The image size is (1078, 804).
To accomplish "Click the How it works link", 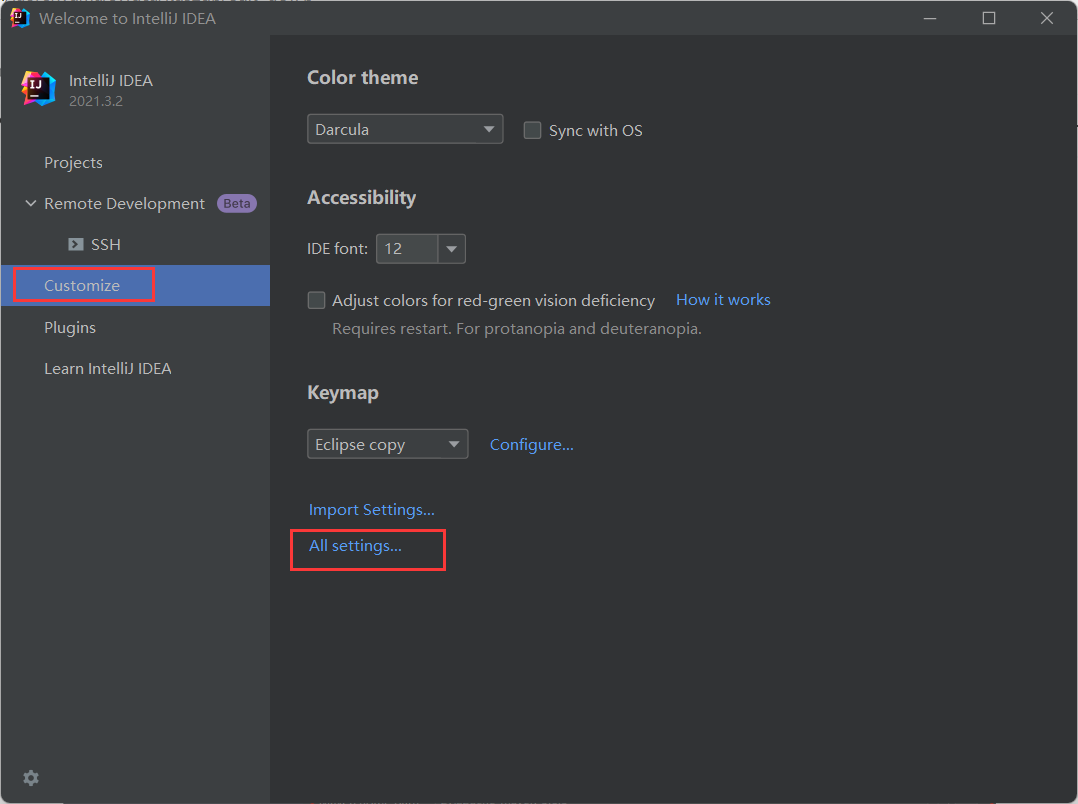I will [723, 300].
